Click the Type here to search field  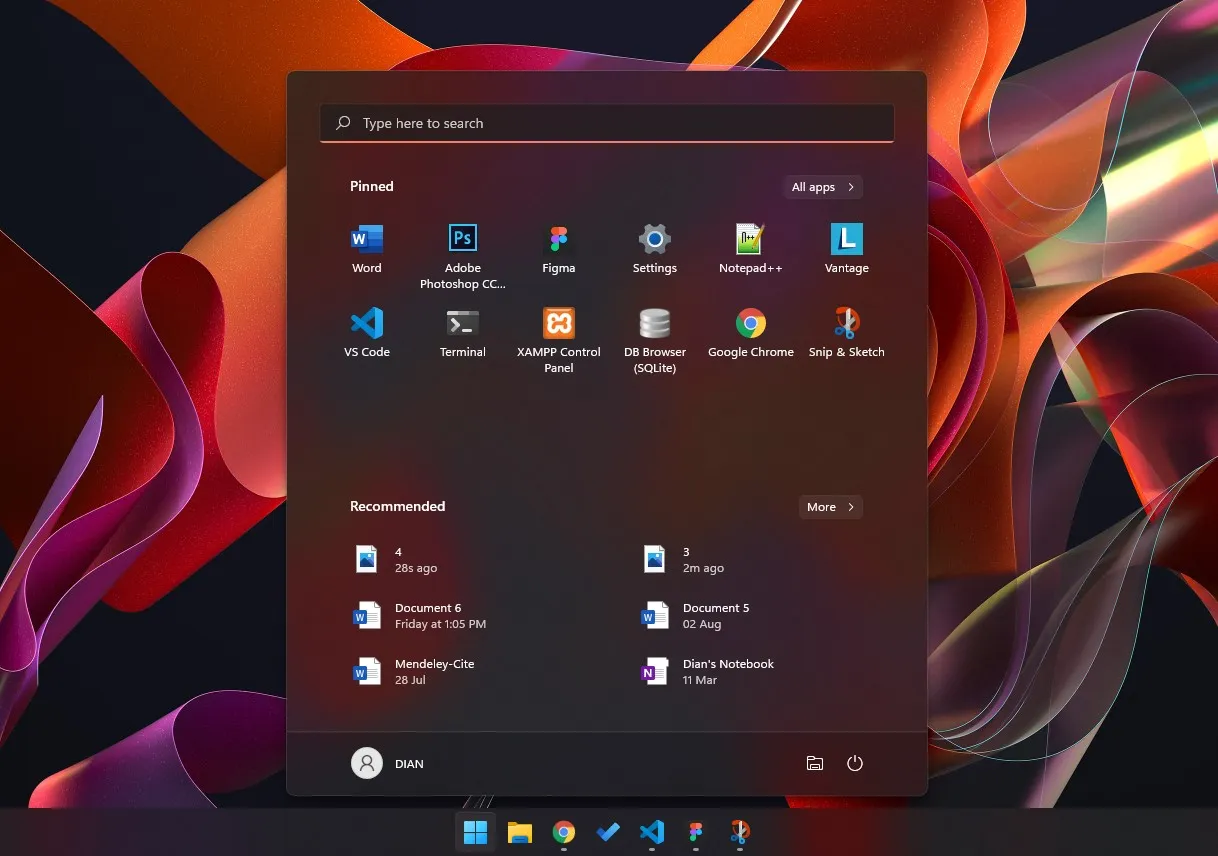pyautogui.click(x=606, y=123)
